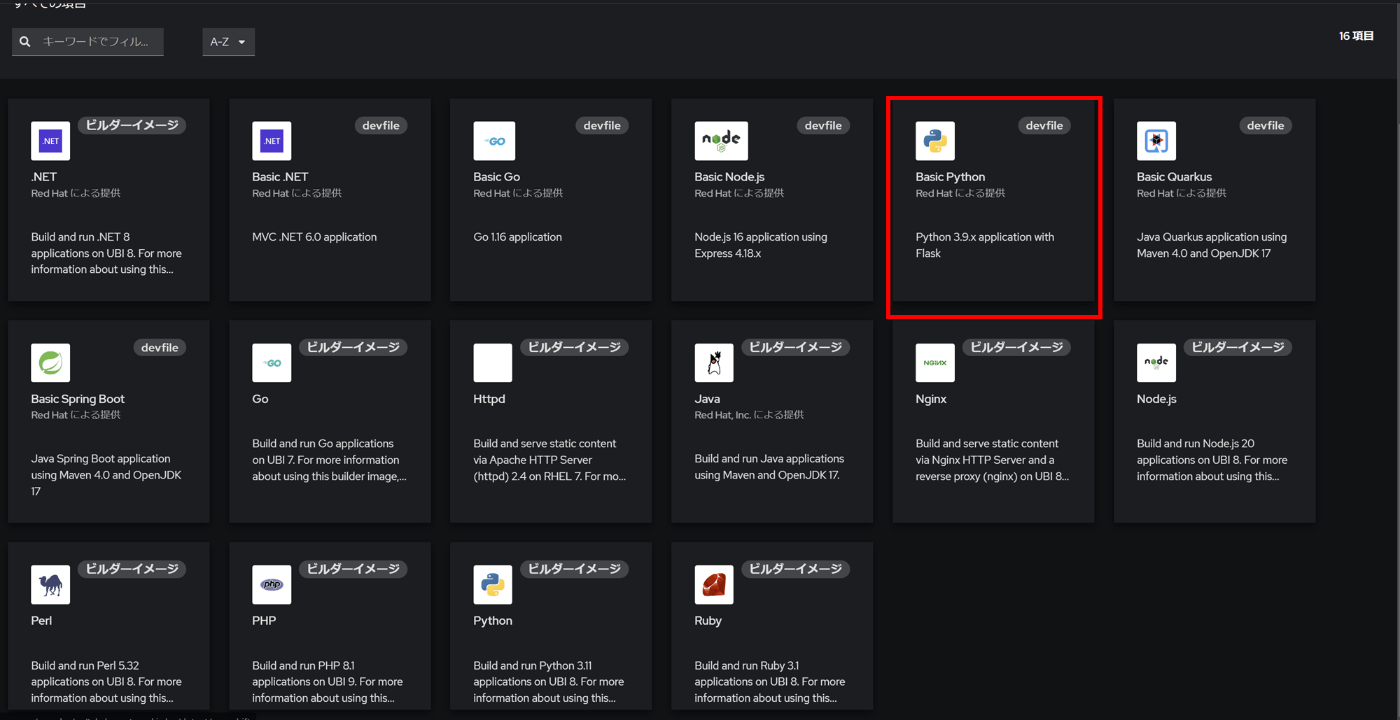Click the devfile badge on Basic Go card
This screenshot has height=720, width=1400.
coord(602,126)
